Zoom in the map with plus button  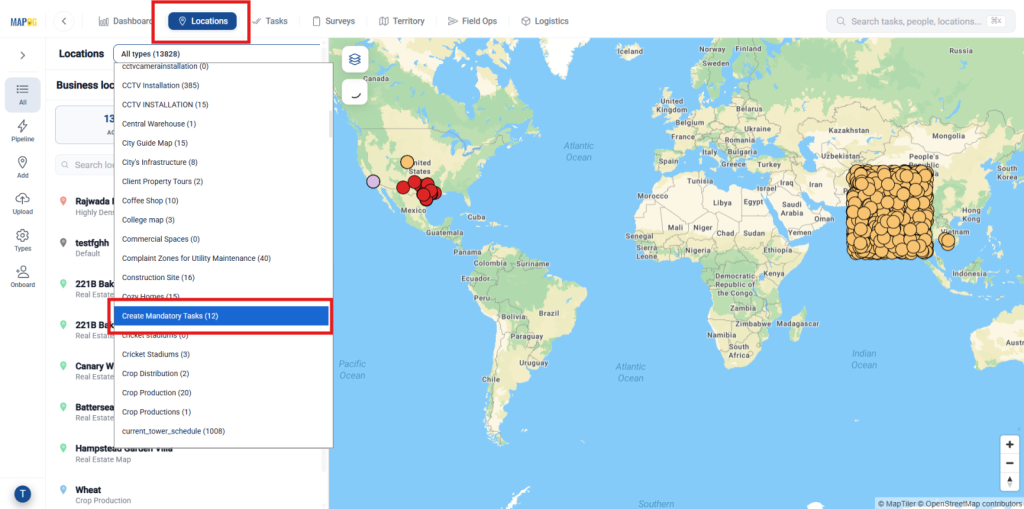click(1010, 444)
